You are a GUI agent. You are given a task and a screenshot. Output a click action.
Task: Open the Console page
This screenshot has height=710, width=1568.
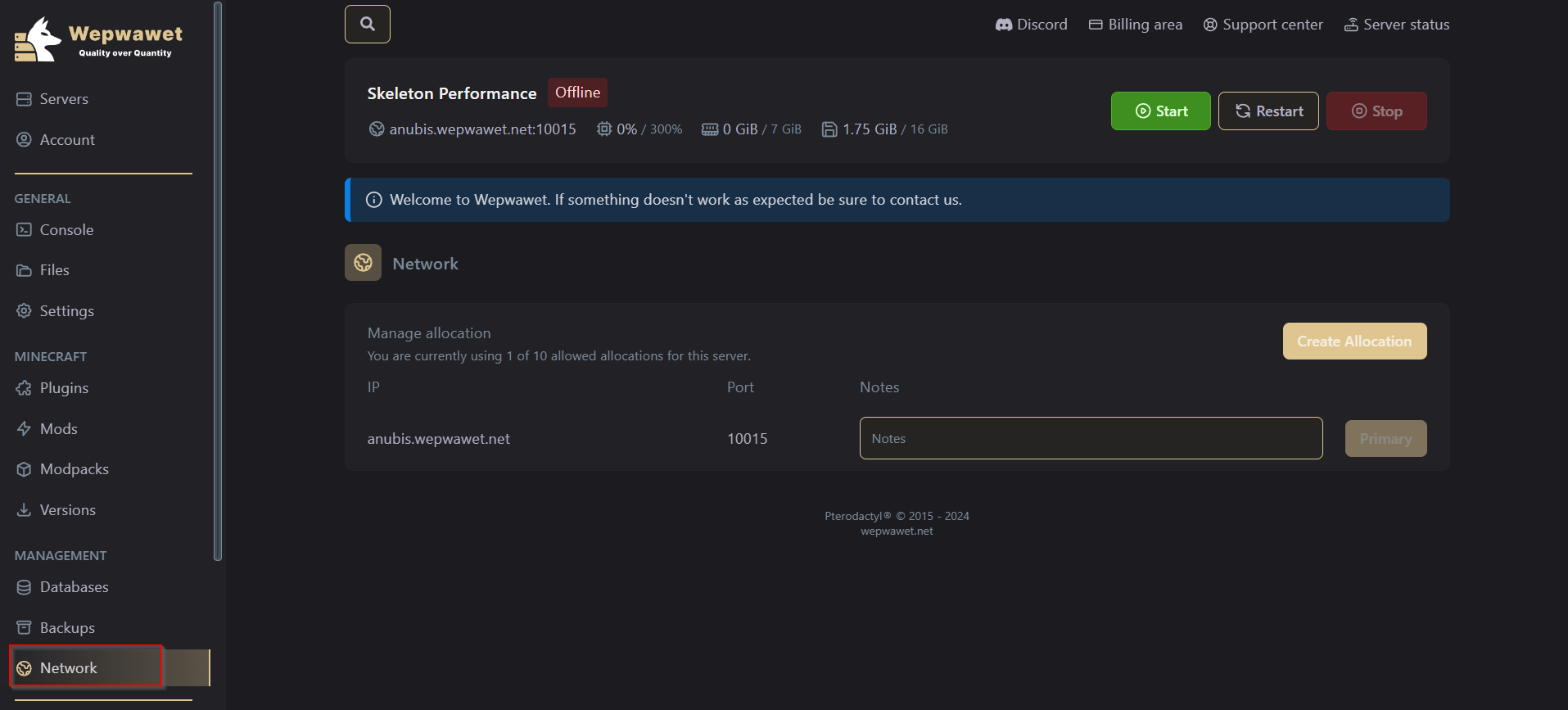pos(55,230)
